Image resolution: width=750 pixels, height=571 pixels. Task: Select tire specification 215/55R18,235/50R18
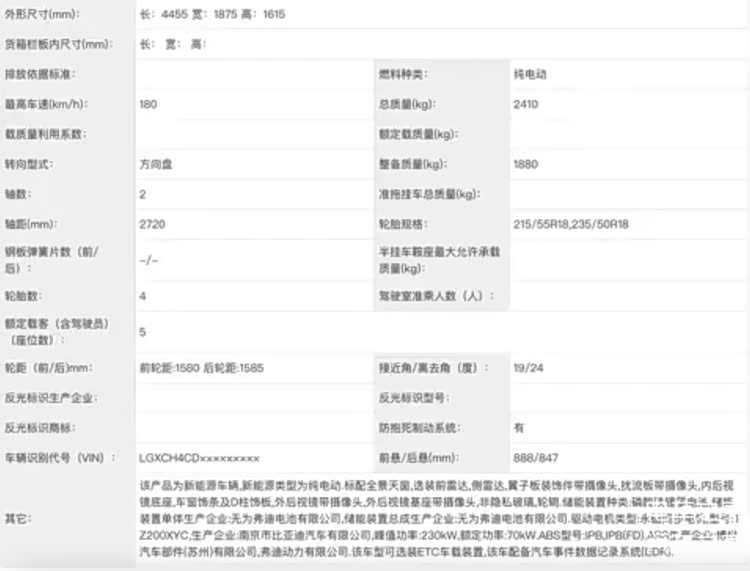tap(570, 224)
